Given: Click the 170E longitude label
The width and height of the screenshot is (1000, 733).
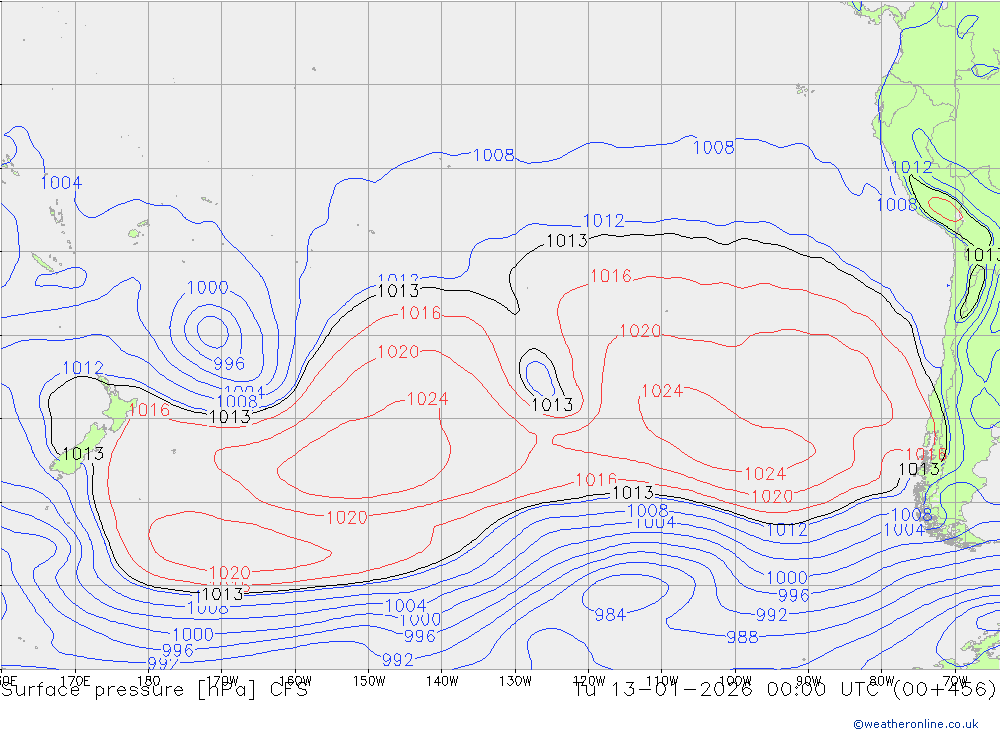Looking at the screenshot, I should pos(75,680).
